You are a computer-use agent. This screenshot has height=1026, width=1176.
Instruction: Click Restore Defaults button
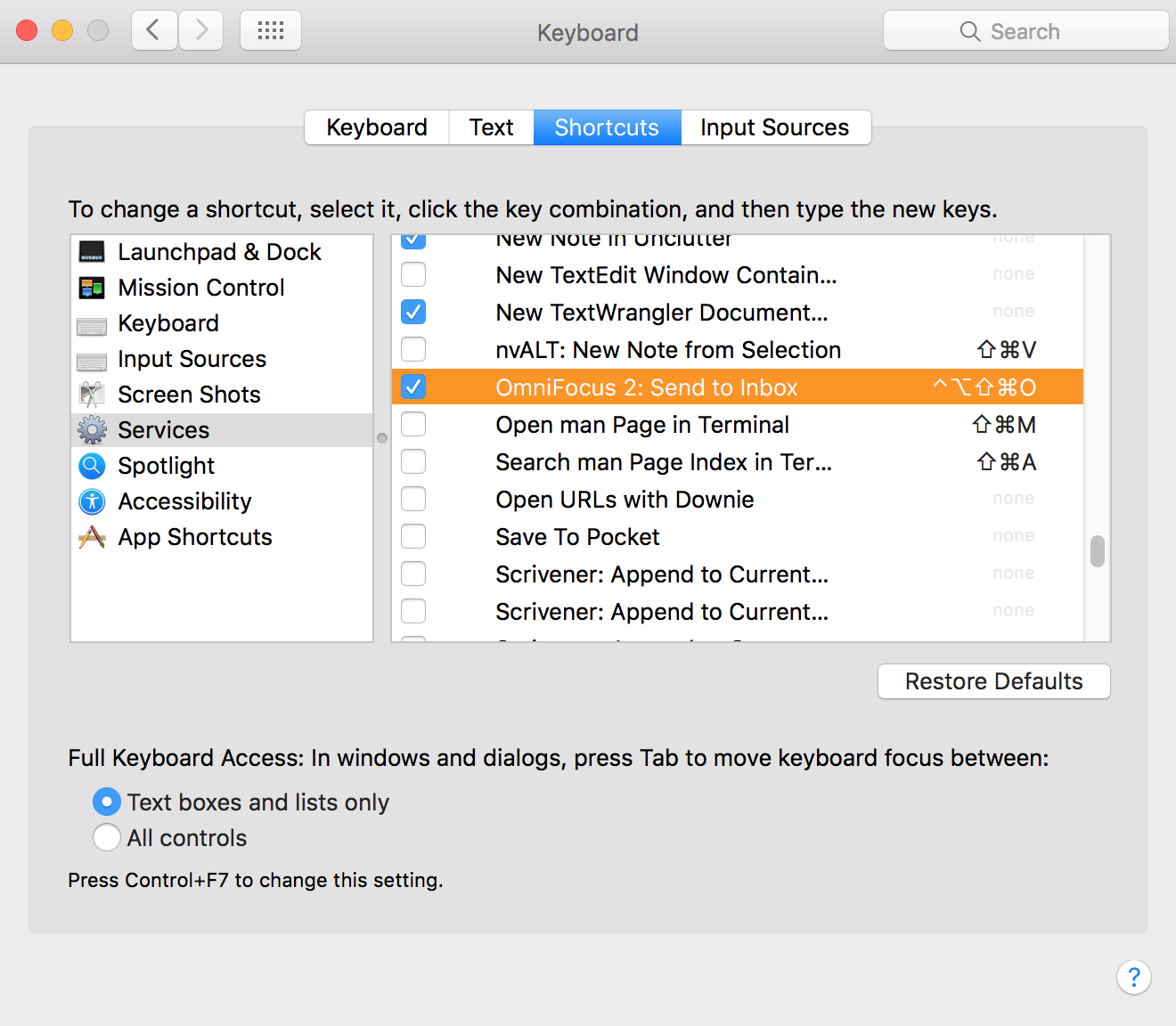(x=994, y=681)
